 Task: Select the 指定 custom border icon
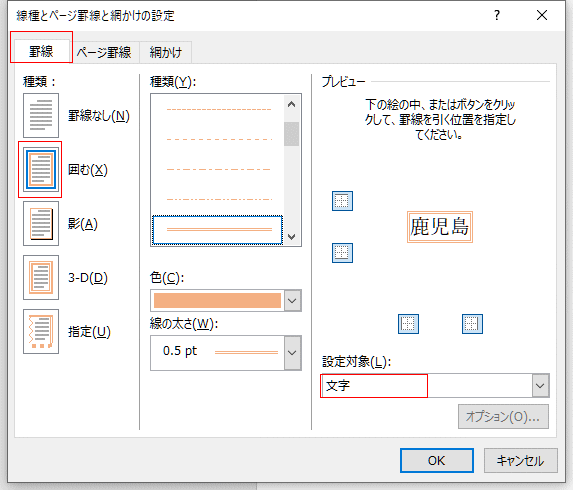[x=41, y=331]
